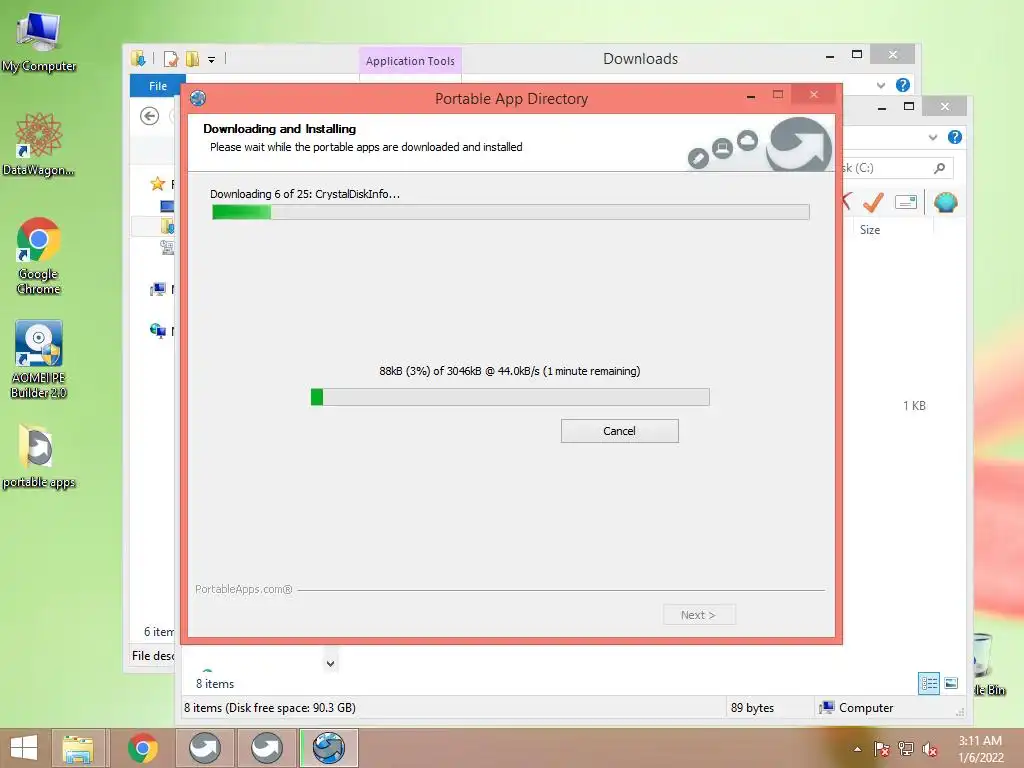Select first PortableApps taskbar button
The image size is (1024, 768).
pos(205,748)
